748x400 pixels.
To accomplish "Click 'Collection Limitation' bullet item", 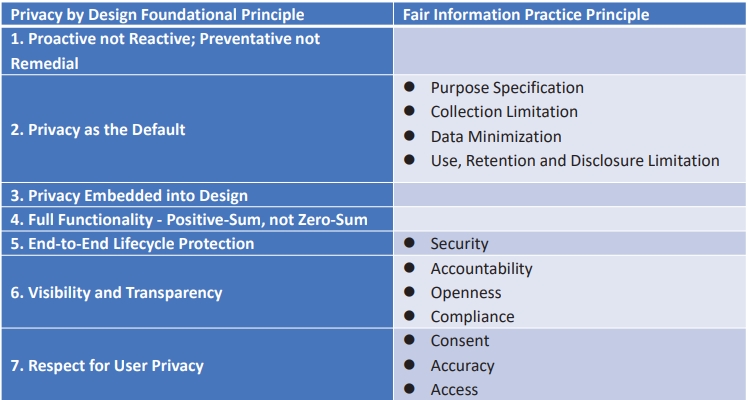I will click(504, 112).
